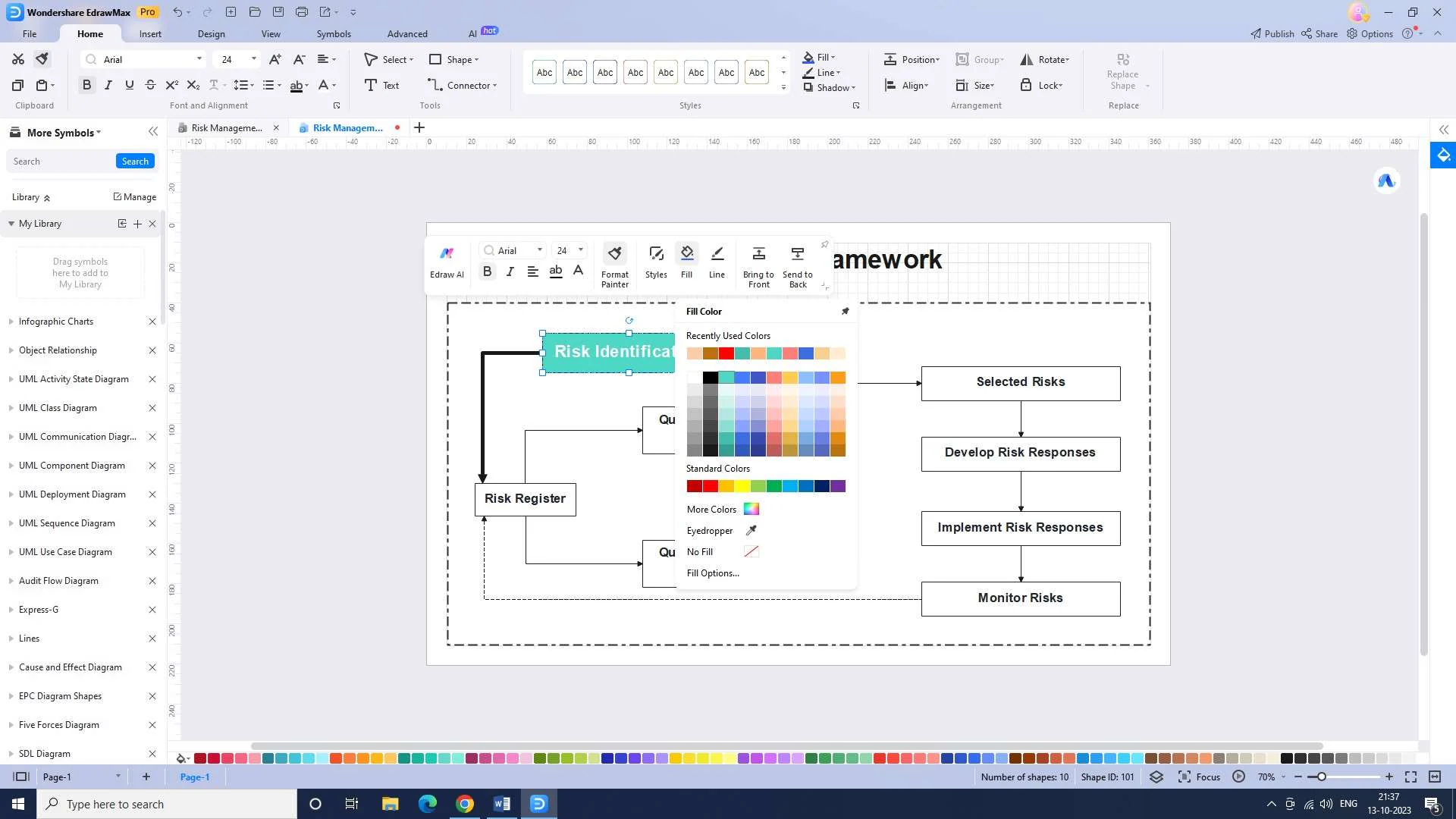Image resolution: width=1456 pixels, height=819 pixels.
Task: Click Bring to Front icon
Action: [x=758, y=254]
